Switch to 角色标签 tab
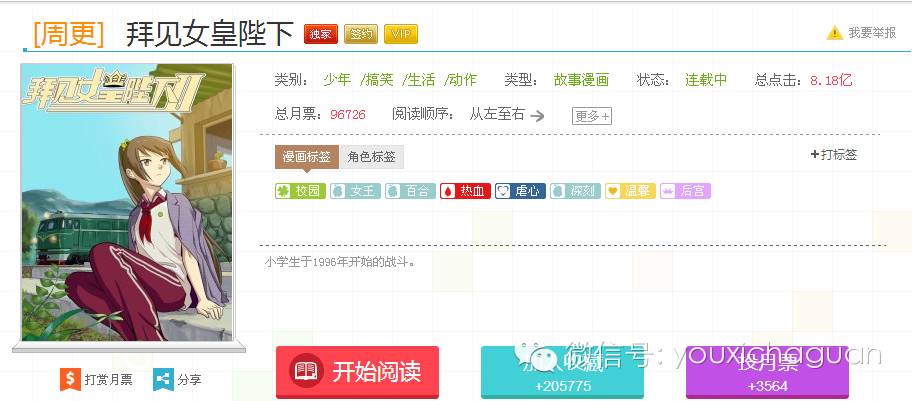 [x=371, y=157]
